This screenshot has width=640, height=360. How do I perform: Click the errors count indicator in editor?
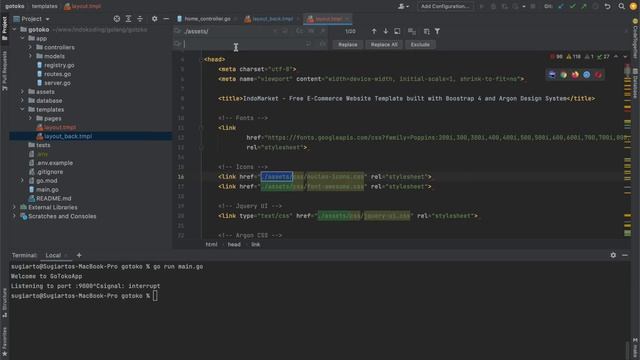[556, 57]
